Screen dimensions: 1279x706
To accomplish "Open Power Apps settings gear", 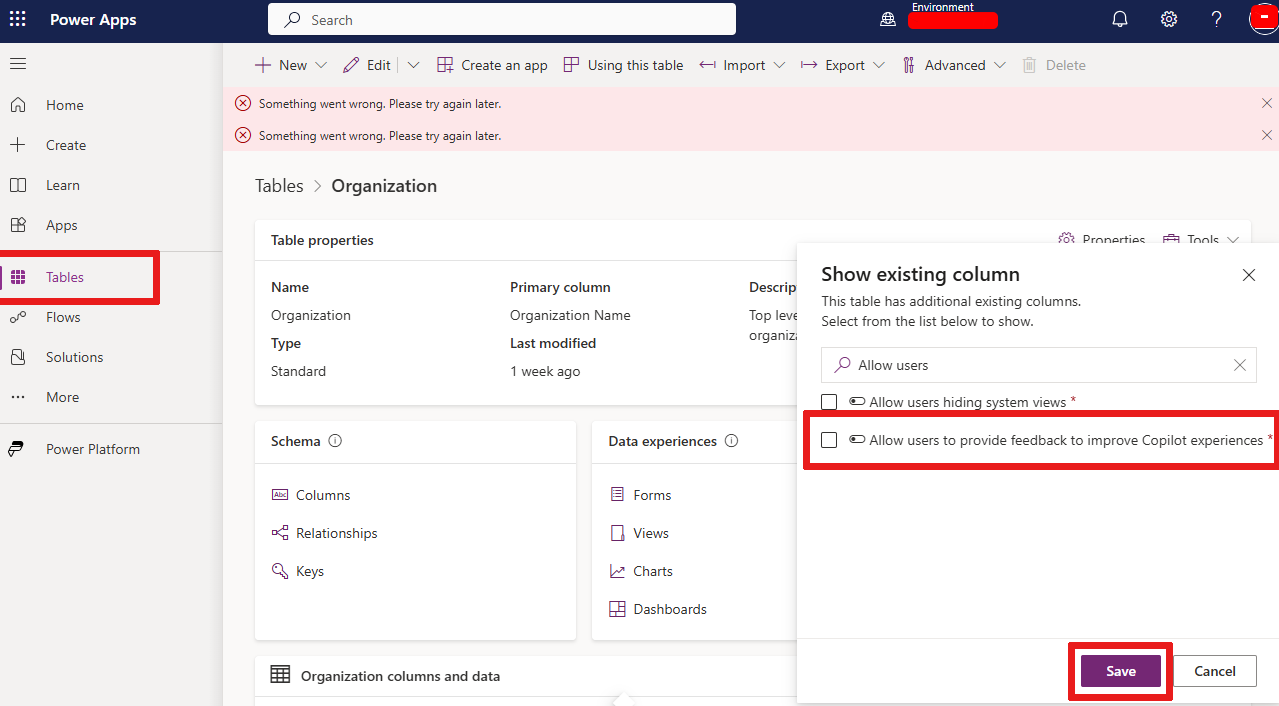I will [1168, 19].
